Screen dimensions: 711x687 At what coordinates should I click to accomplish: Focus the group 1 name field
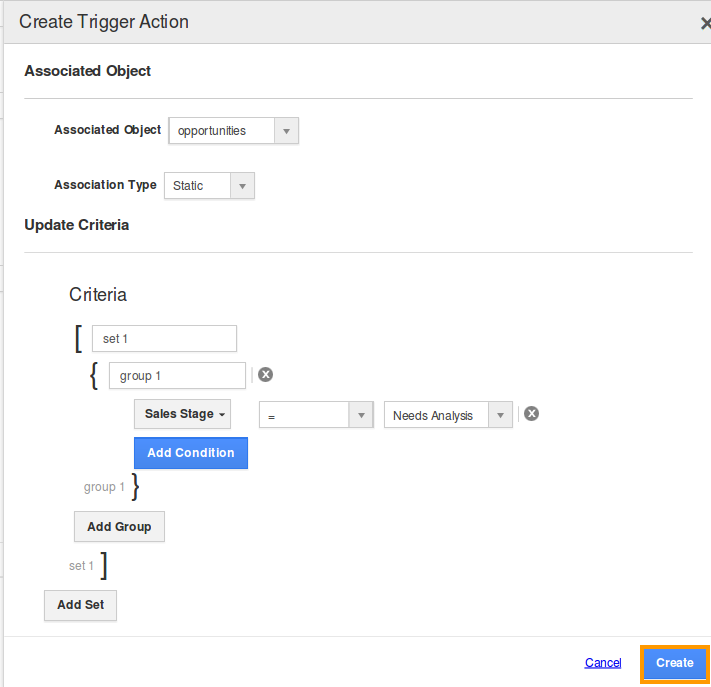(177, 376)
